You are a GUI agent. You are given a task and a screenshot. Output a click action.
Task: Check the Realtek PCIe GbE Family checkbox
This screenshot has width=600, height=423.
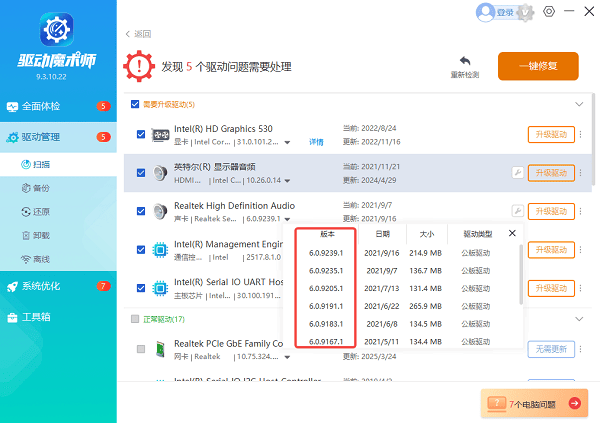pyautogui.click(x=141, y=348)
